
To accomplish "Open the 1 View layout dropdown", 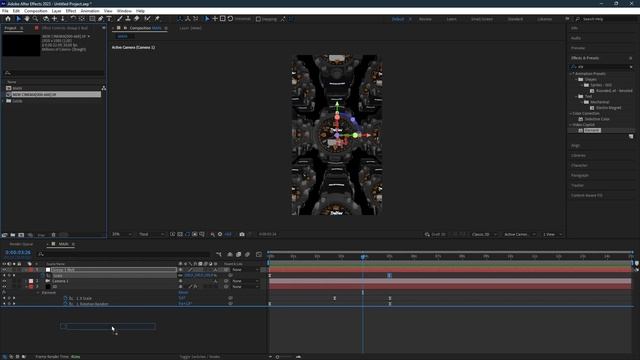I will (x=552, y=234).
